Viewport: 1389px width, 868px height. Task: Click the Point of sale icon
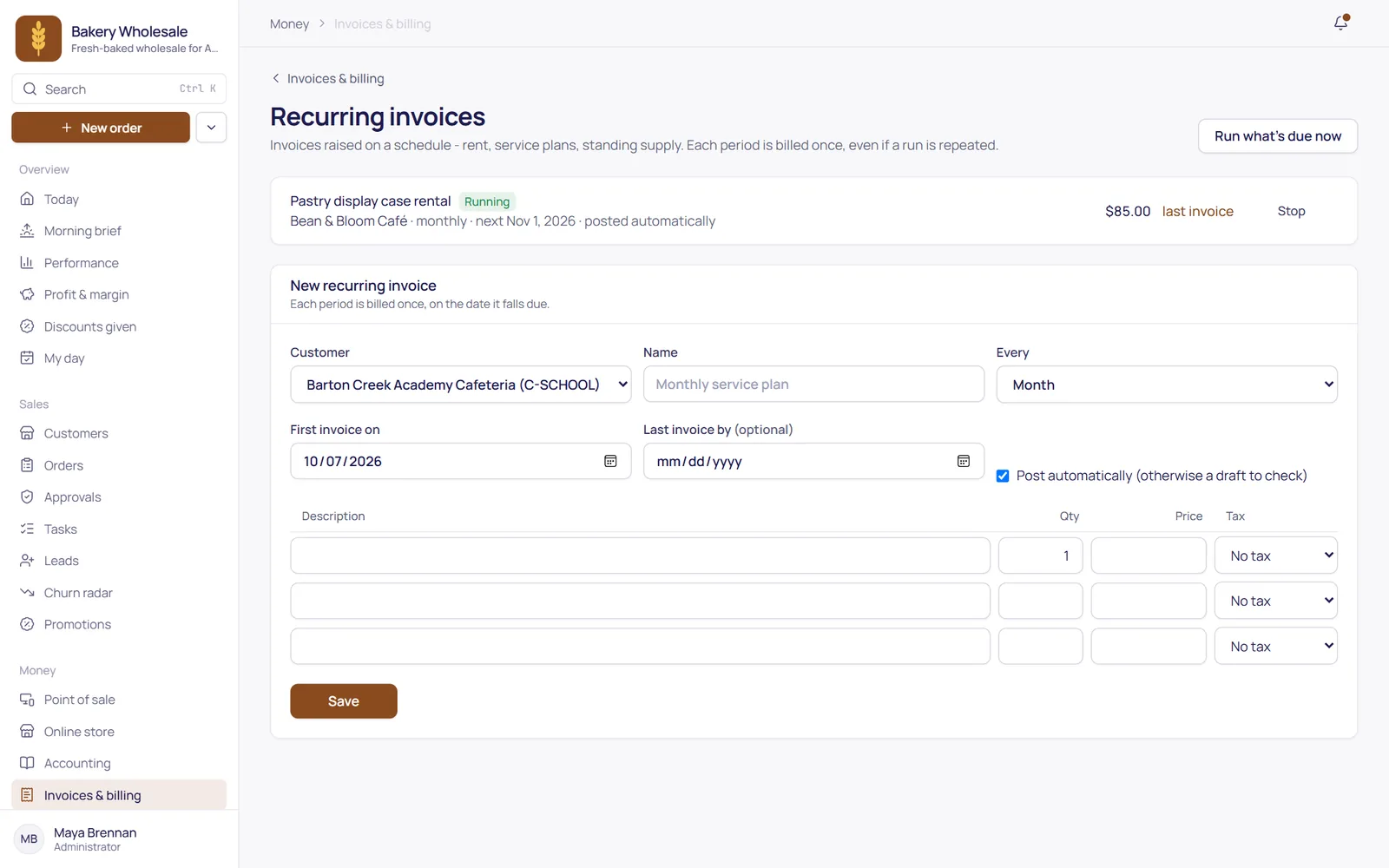coord(27,700)
